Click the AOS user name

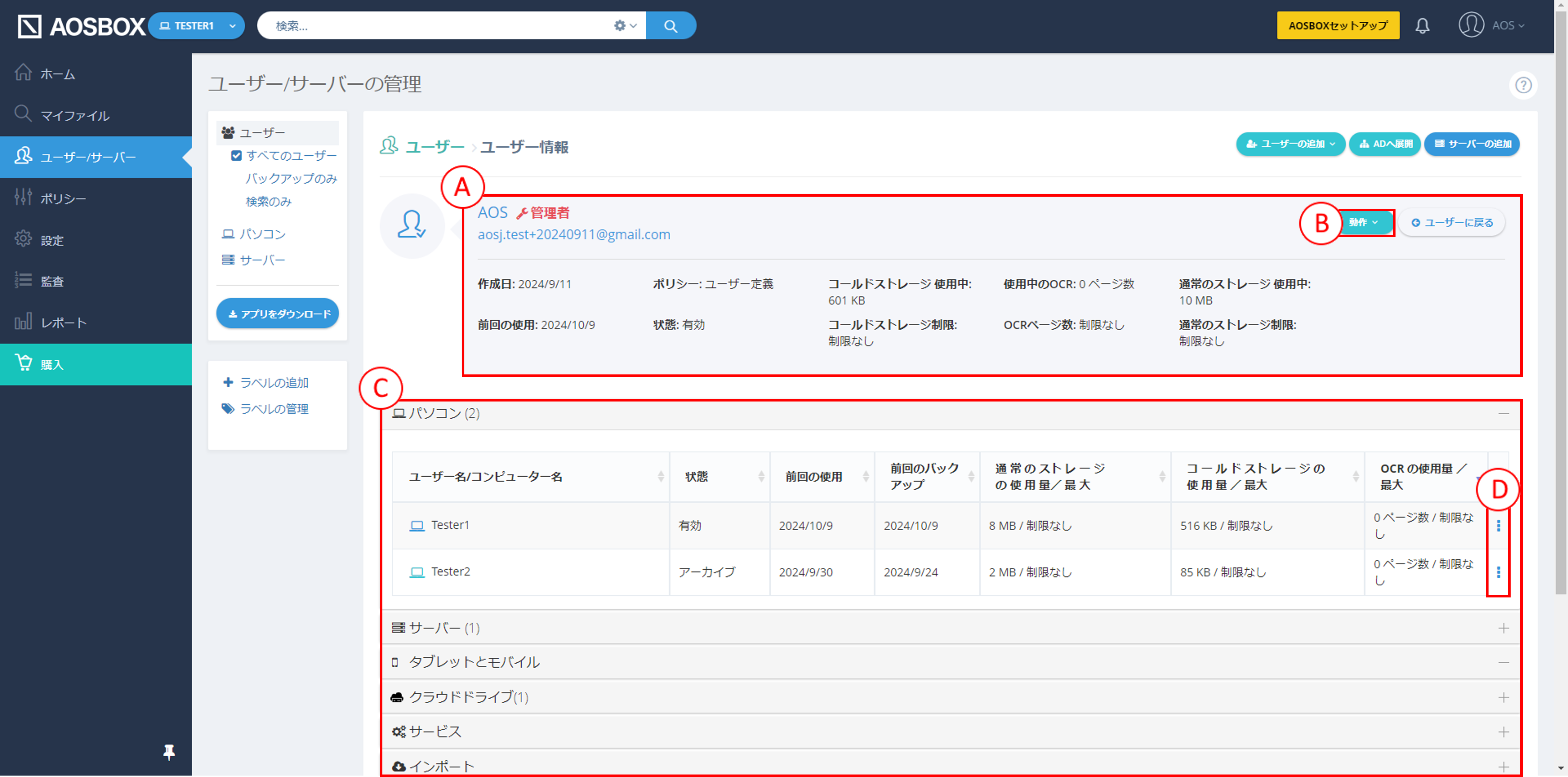(492, 212)
